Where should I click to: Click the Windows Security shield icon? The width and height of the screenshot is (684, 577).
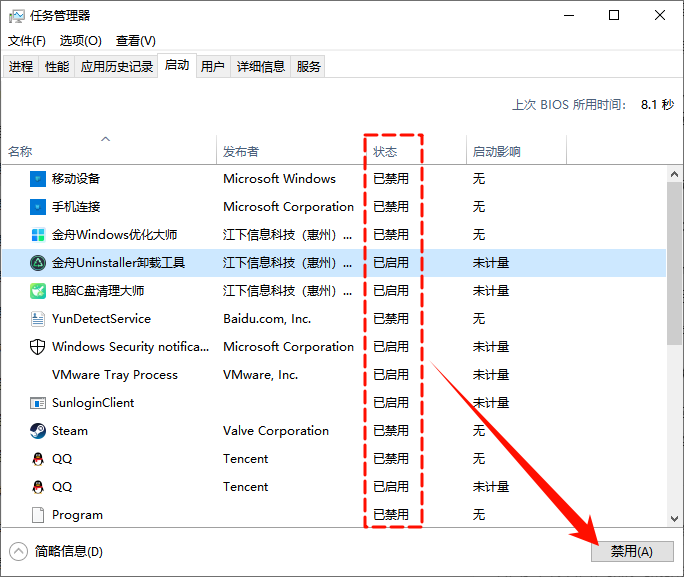pyautogui.click(x=38, y=347)
